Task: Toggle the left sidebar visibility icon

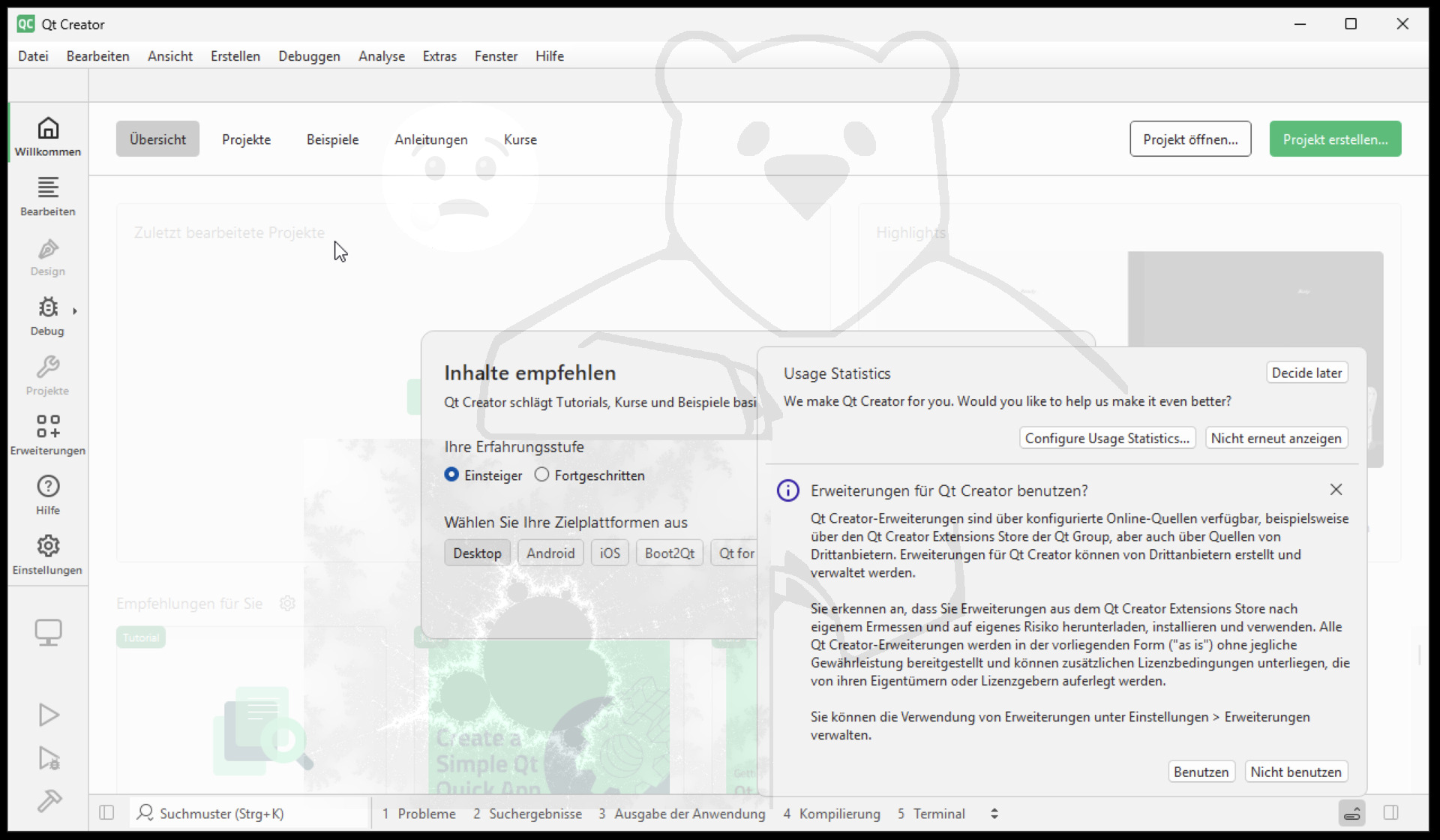Action: (106, 812)
